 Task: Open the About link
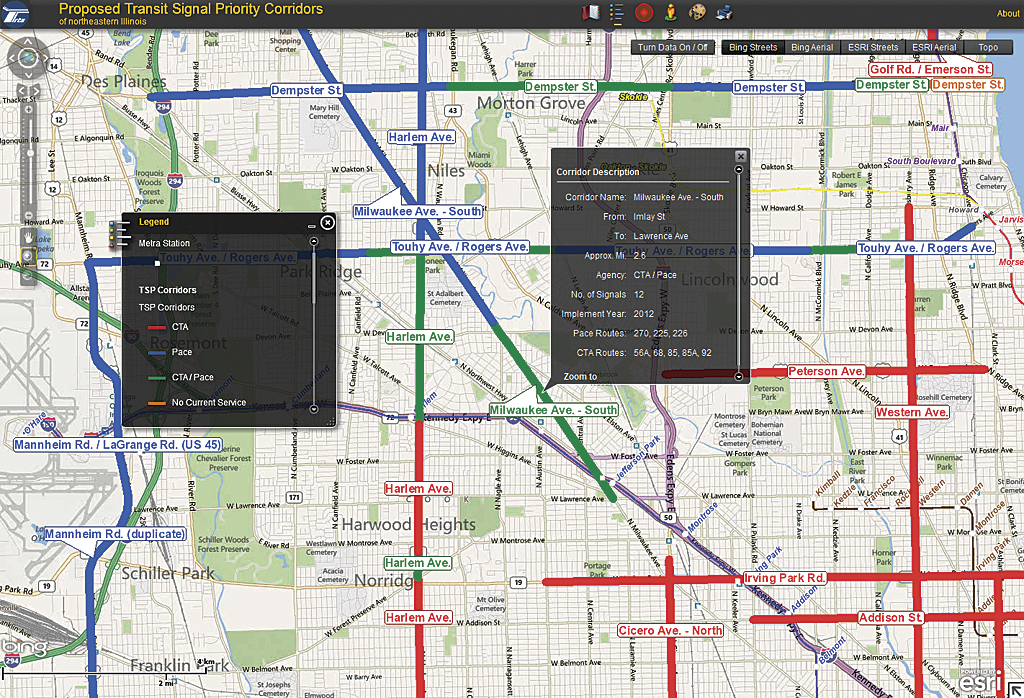coord(1007,13)
